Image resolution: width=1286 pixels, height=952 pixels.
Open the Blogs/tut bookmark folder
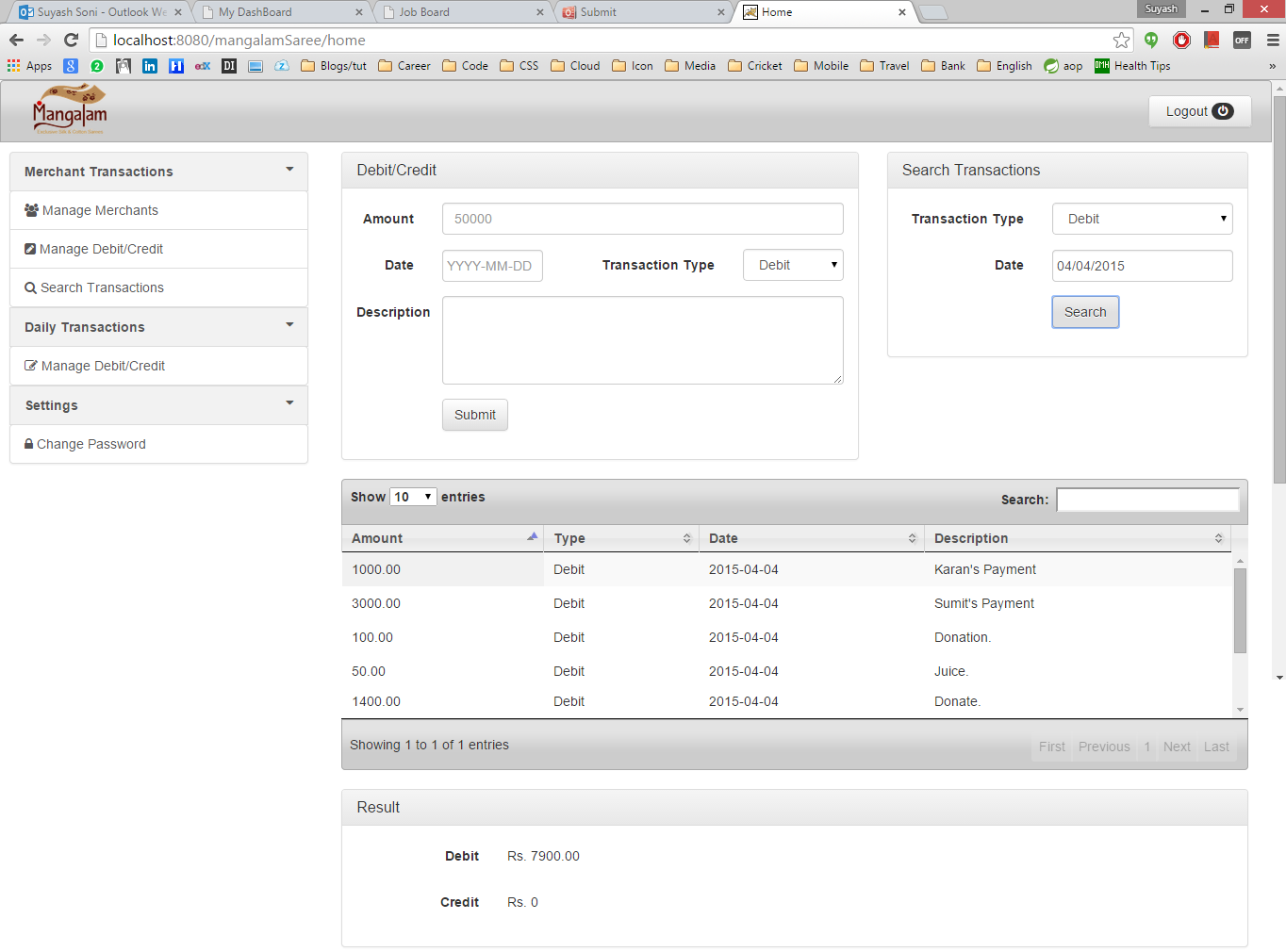(x=334, y=66)
